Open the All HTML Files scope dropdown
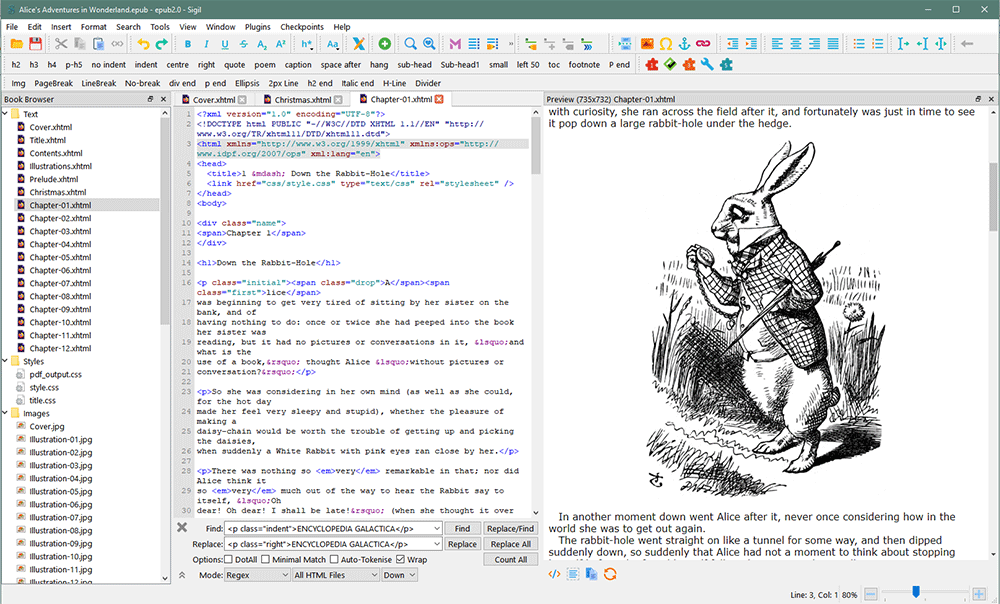 coord(334,575)
